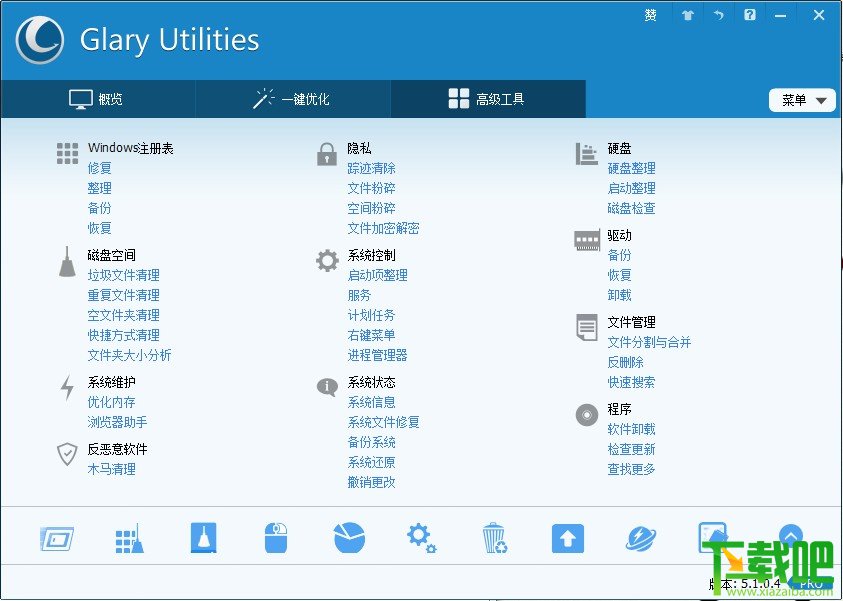
Task: Switch to the 一键优化 tab
Action: pyautogui.click(x=293, y=98)
